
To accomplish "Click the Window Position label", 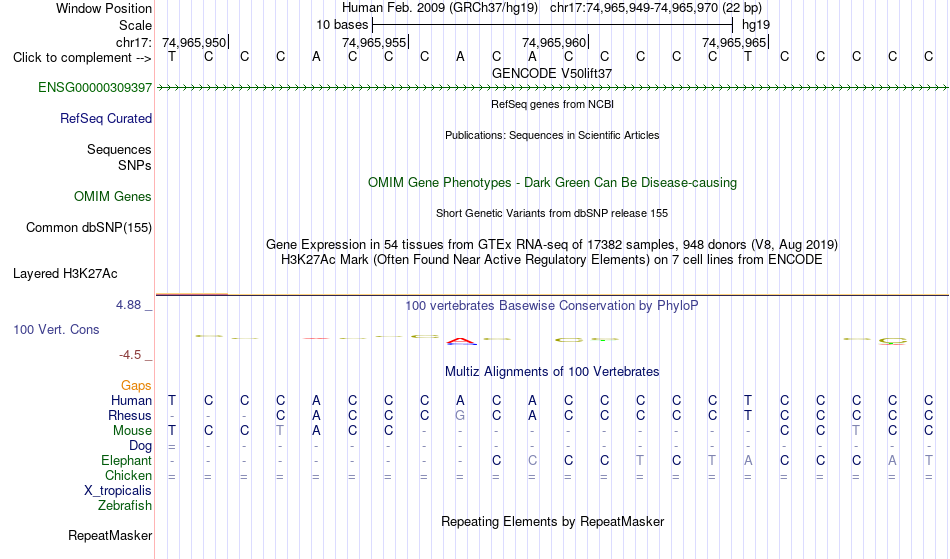I will tap(104, 8).
